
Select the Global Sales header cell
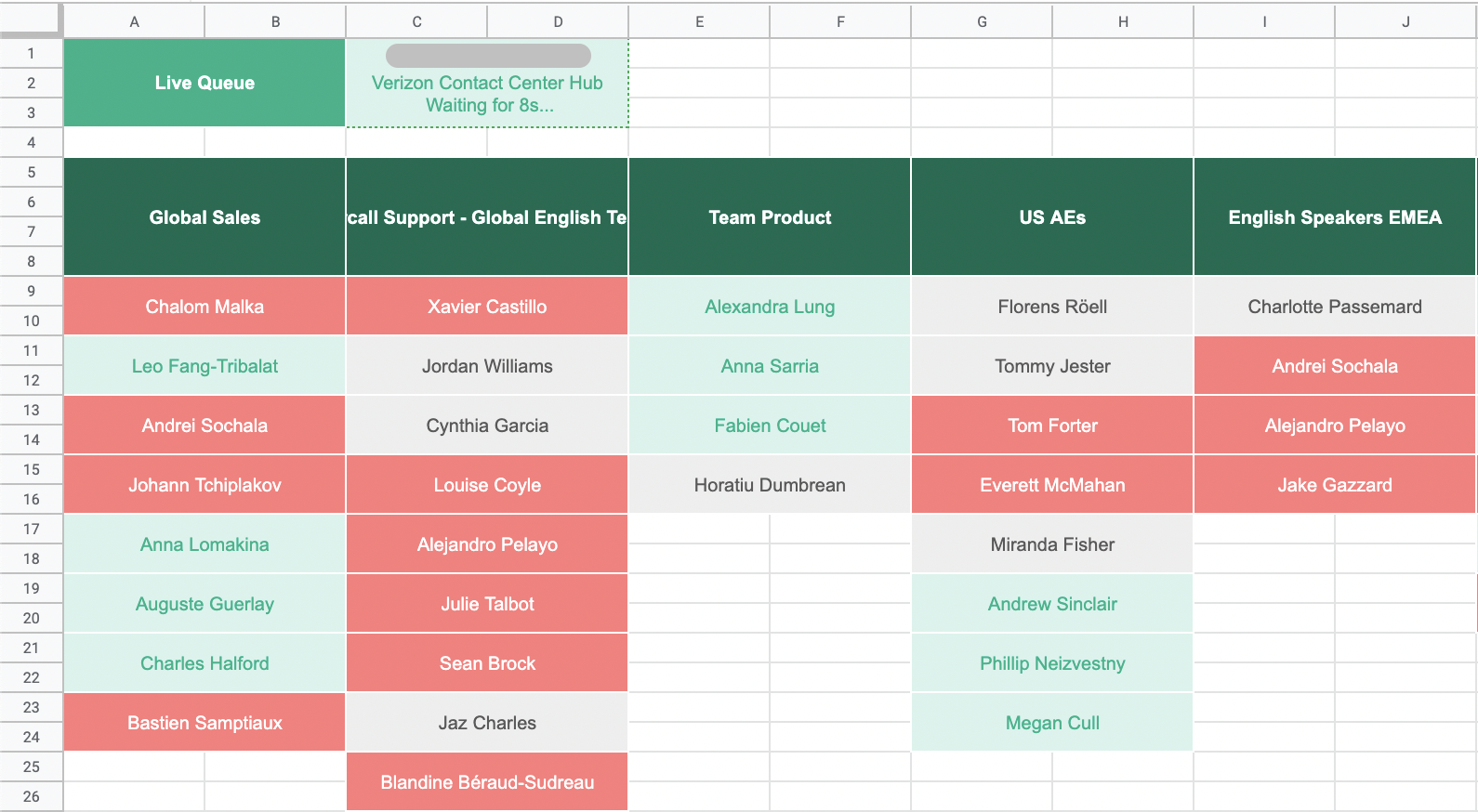click(205, 217)
